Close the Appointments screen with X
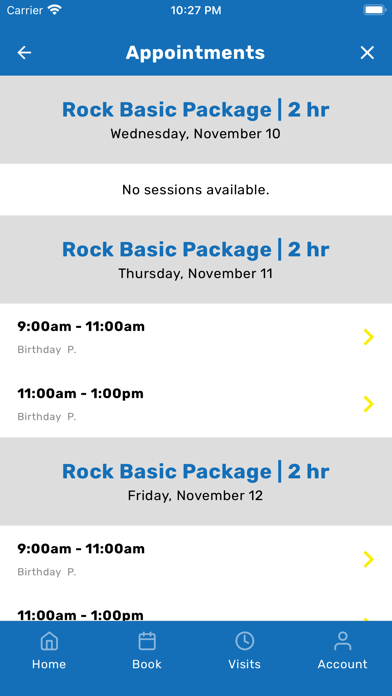 click(x=367, y=53)
